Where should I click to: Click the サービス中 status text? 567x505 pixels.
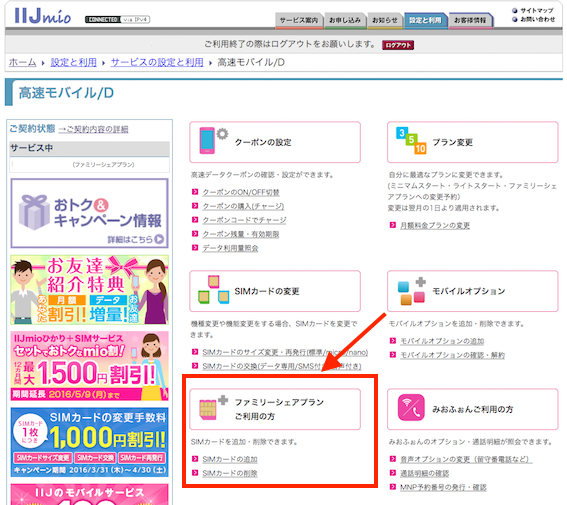tap(31, 148)
